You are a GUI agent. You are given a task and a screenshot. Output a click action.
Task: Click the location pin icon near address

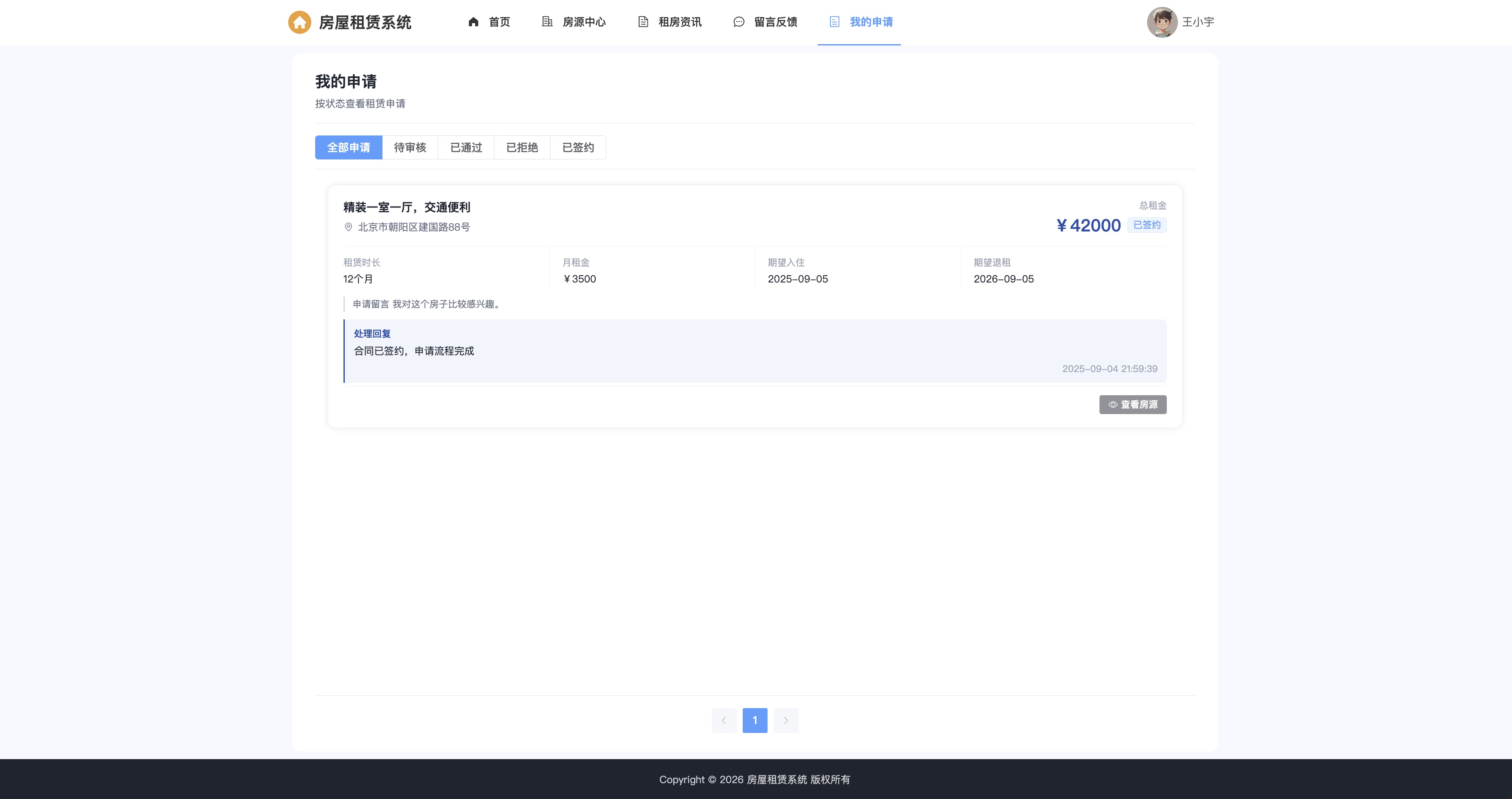pyautogui.click(x=348, y=227)
